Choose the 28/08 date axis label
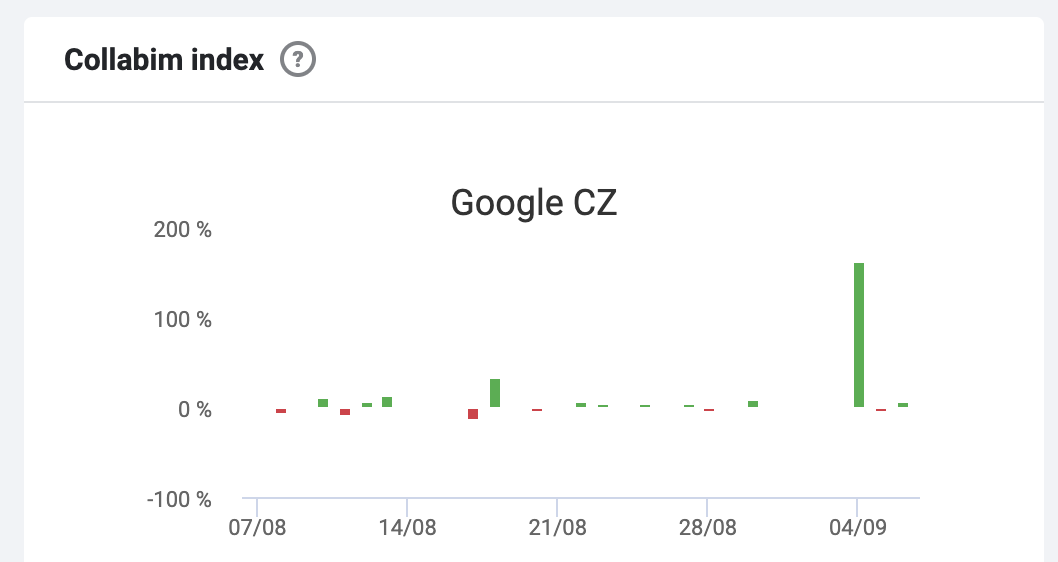 click(x=707, y=527)
